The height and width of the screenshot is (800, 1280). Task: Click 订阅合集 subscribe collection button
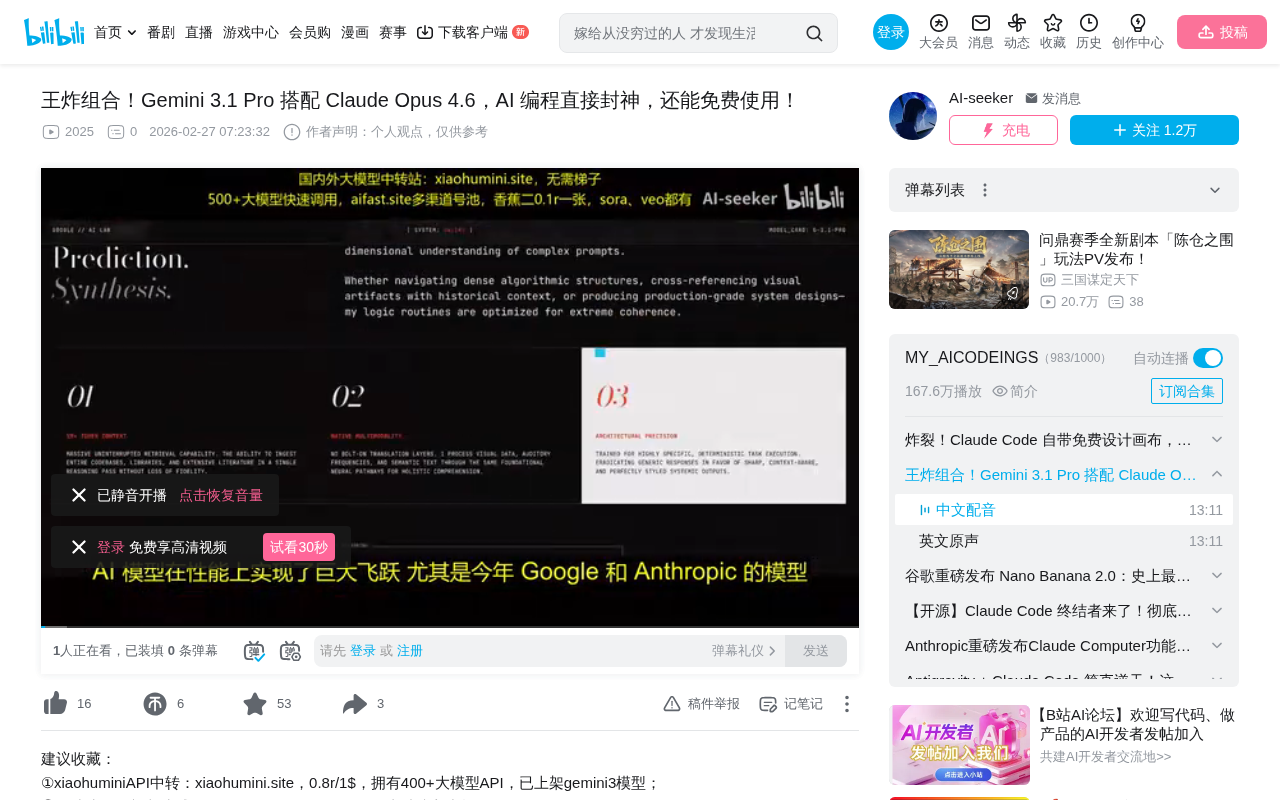tap(1187, 391)
